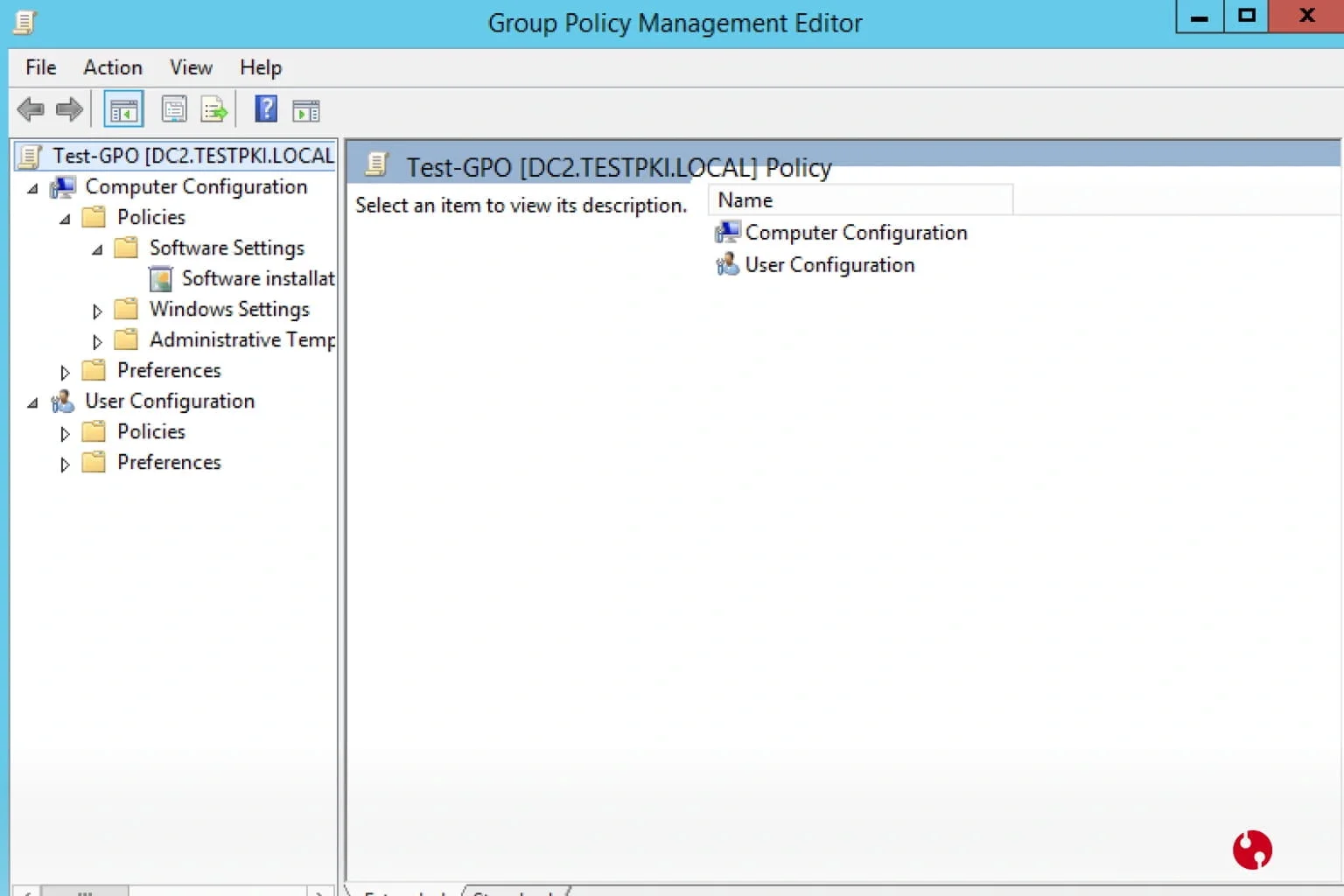Click the Export List toolbar icon
1344x896 pixels.
click(214, 109)
